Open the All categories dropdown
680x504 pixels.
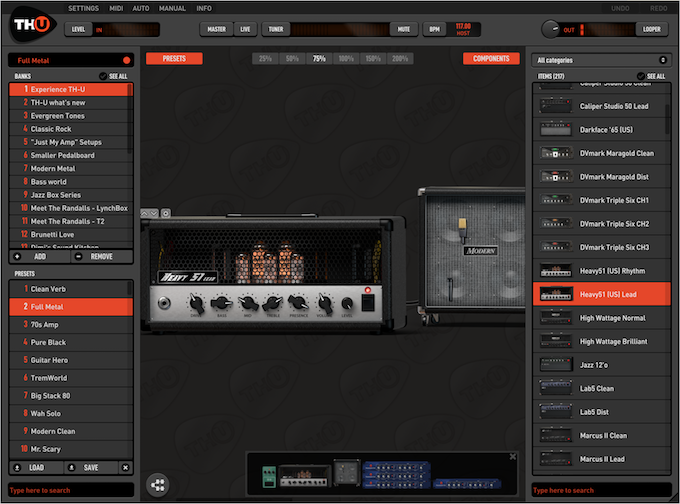[601, 60]
